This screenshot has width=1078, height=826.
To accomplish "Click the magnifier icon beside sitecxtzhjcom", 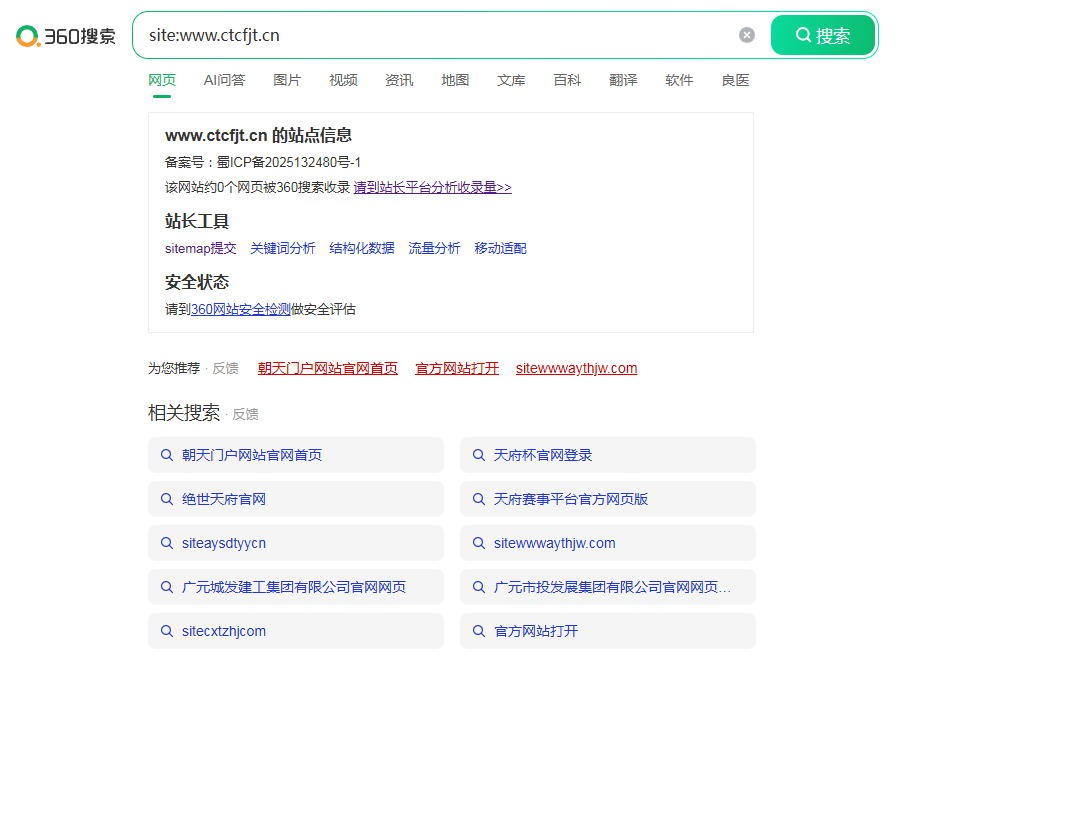I will 166,631.
